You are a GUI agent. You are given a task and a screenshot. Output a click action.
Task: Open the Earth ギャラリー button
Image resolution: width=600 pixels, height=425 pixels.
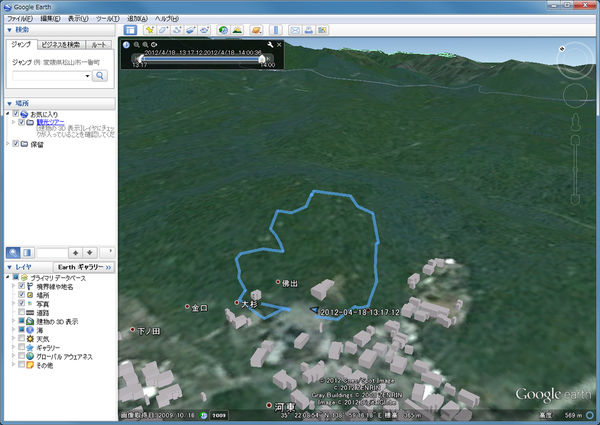pyautogui.click(x=84, y=267)
